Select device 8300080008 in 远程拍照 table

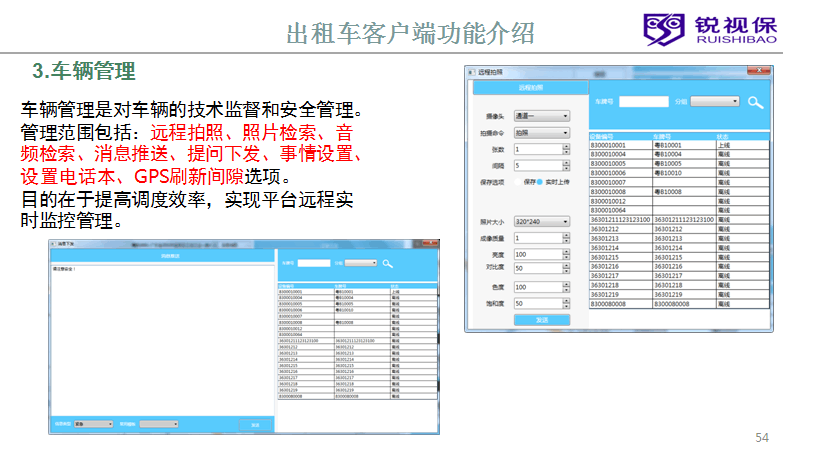679,304
